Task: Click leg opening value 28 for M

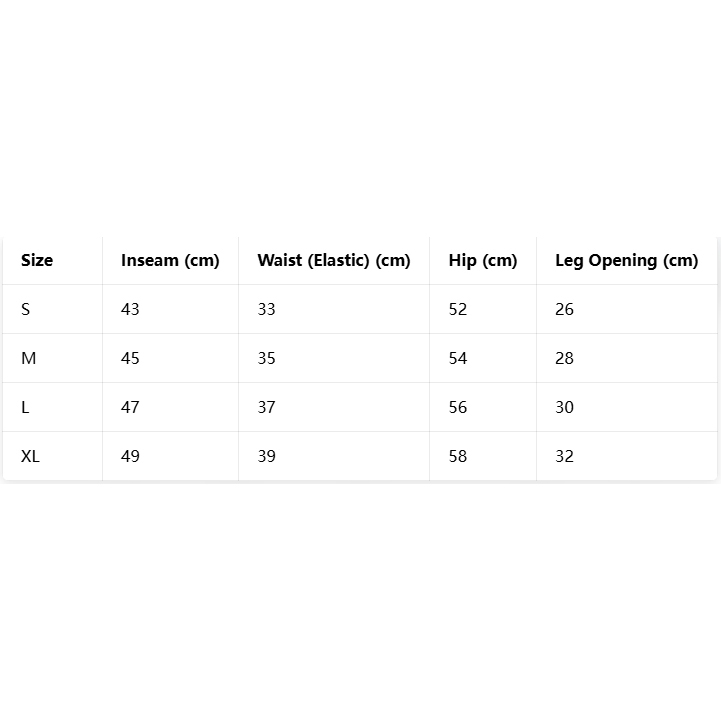Action: click(x=565, y=358)
